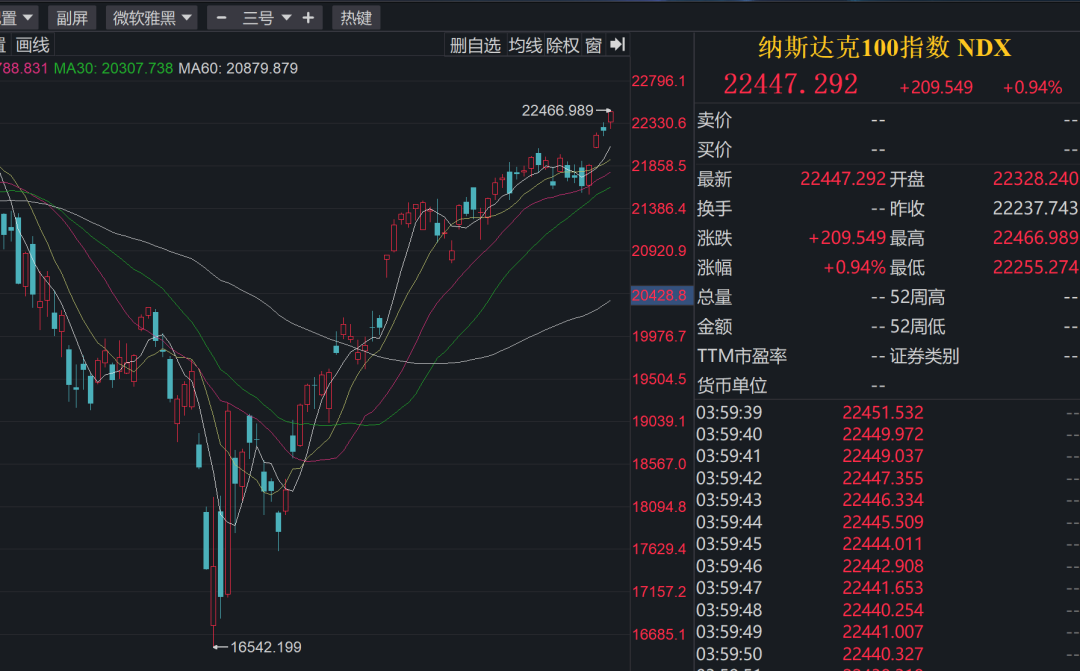Expand the 三号 font size dropdown
Image resolution: width=1080 pixels, height=671 pixels.
click(x=262, y=16)
